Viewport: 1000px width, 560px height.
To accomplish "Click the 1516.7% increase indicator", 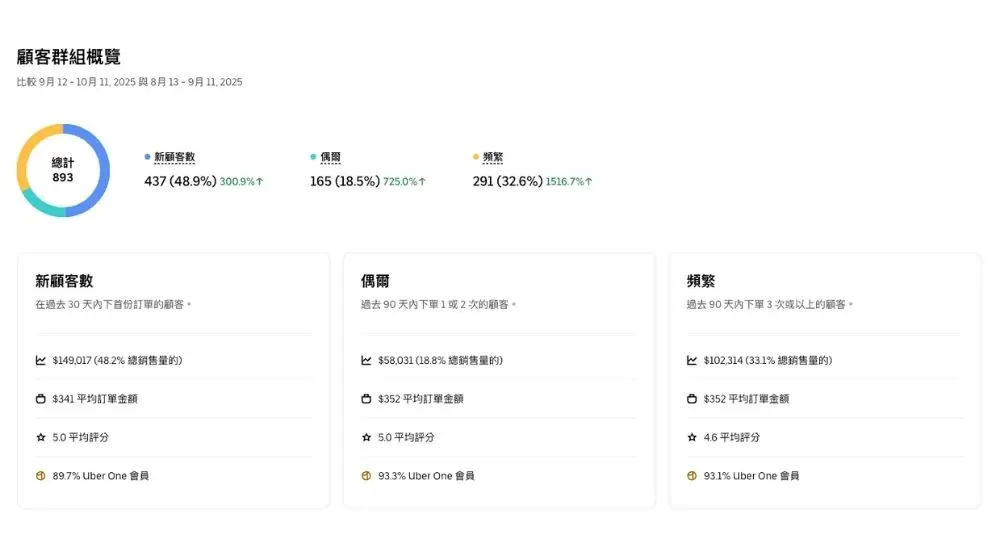I will coord(568,182).
